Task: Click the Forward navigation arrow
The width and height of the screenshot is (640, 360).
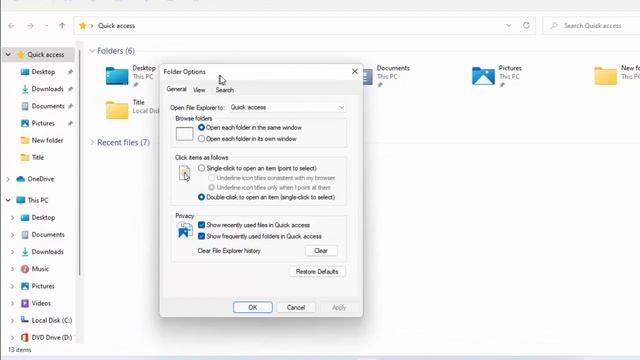Action: (30, 26)
